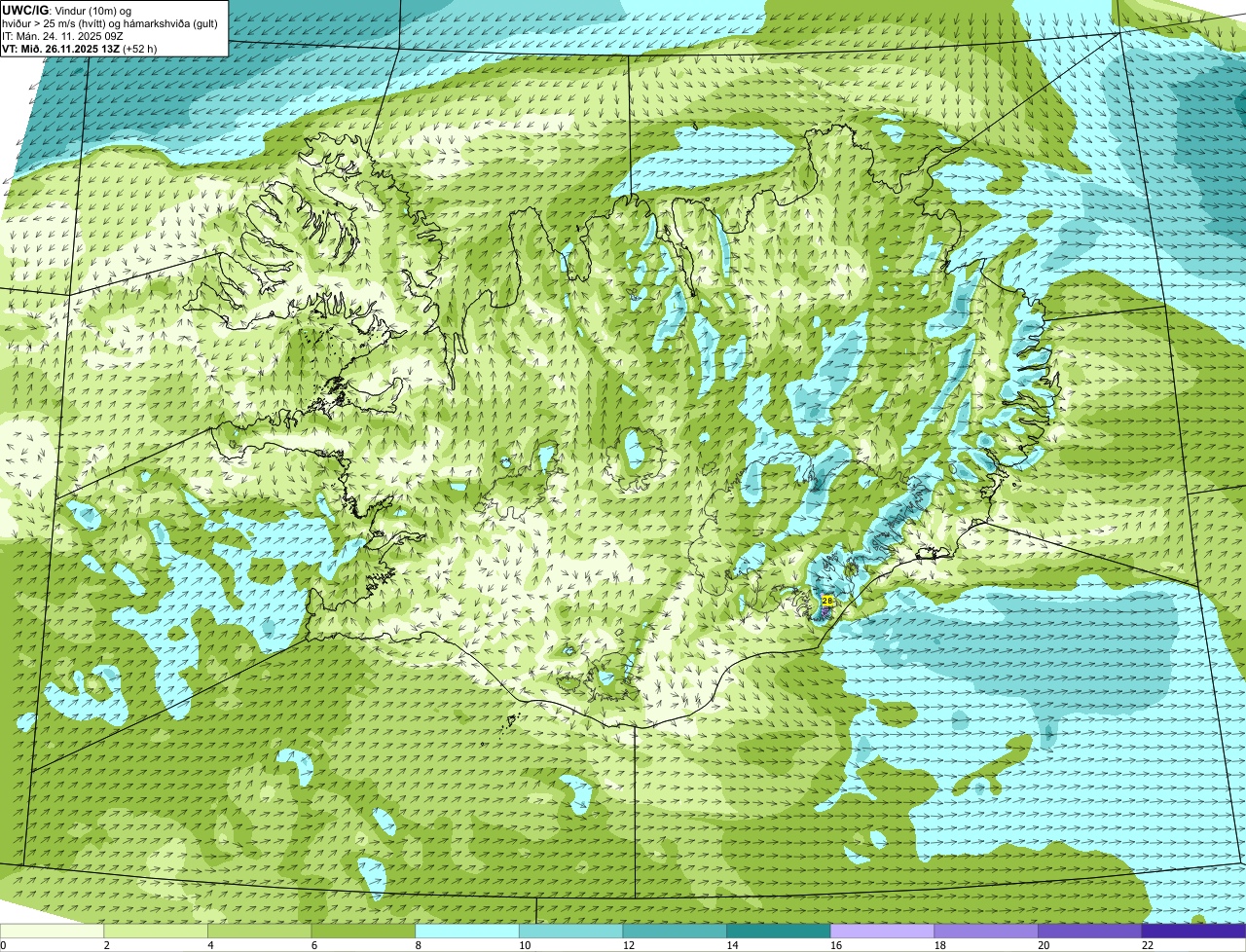Click the scale label '10'
The width and height of the screenshot is (1246, 952).
(525, 945)
